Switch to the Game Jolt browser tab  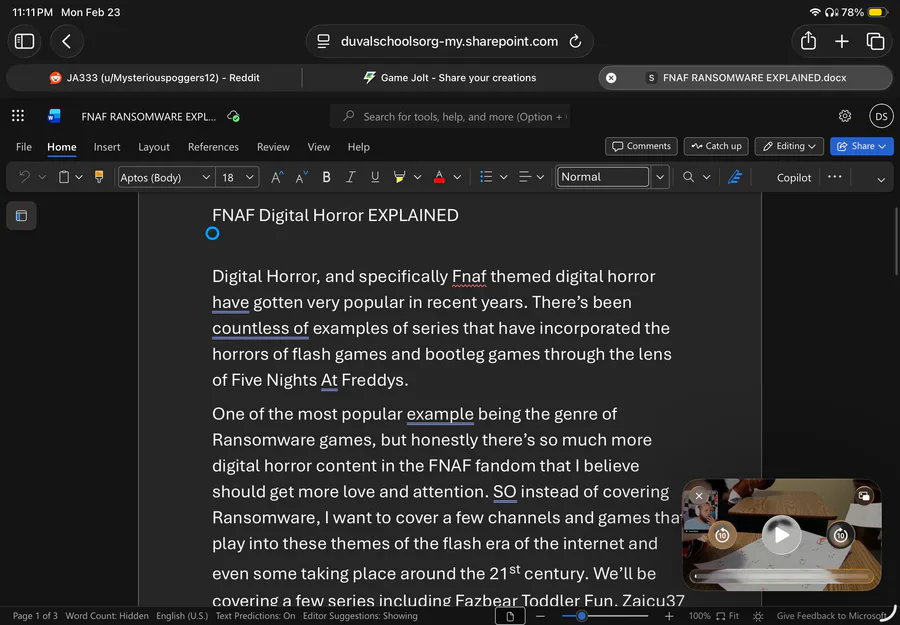click(450, 77)
